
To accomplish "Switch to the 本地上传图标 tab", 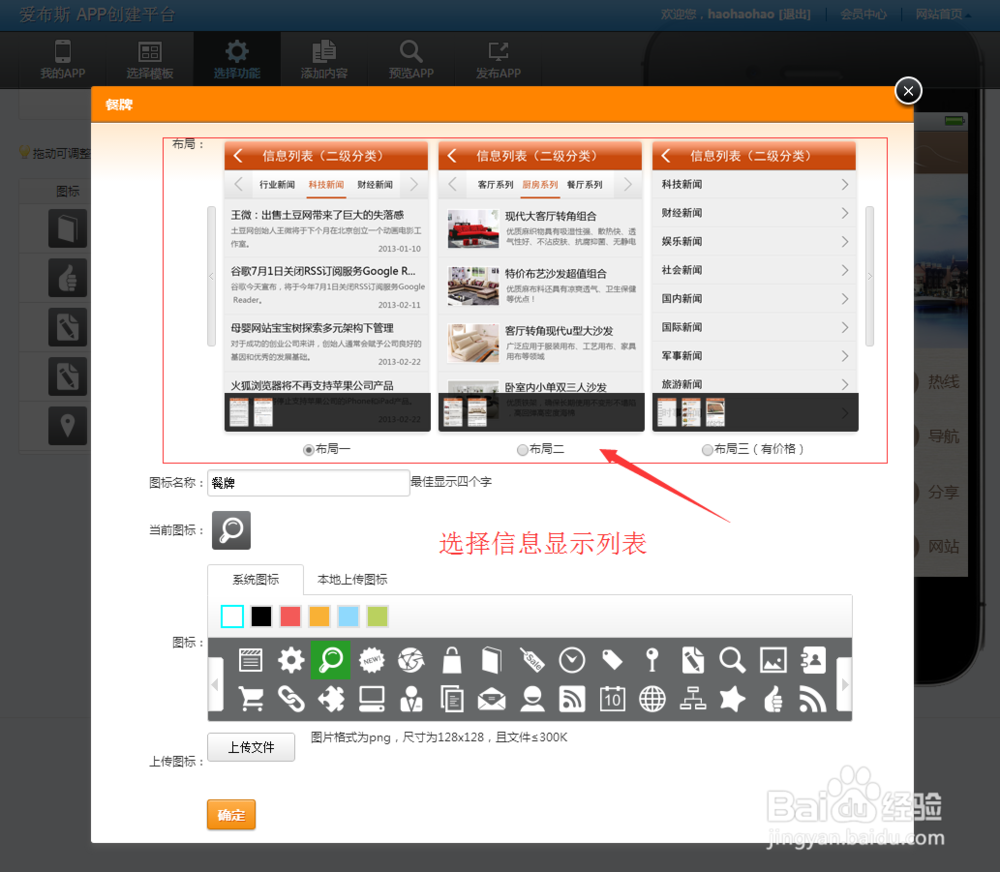I will (352, 580).
